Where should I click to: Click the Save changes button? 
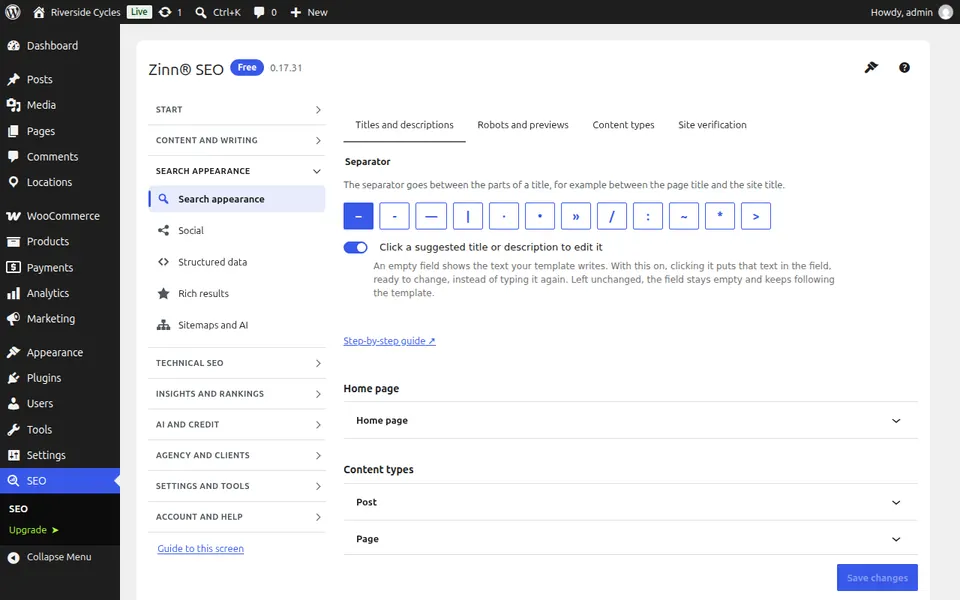(x=877, y=577)
